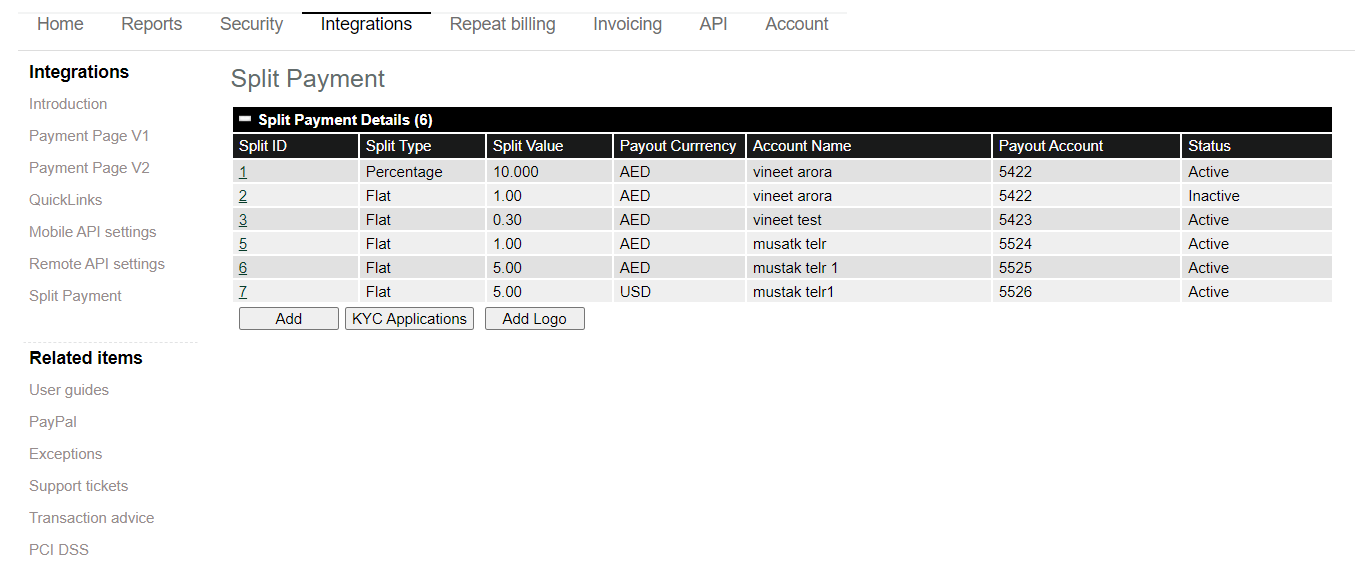Go to the Invoicing tab
Screen dimensions: 1370x567
[x=627, y=24]
